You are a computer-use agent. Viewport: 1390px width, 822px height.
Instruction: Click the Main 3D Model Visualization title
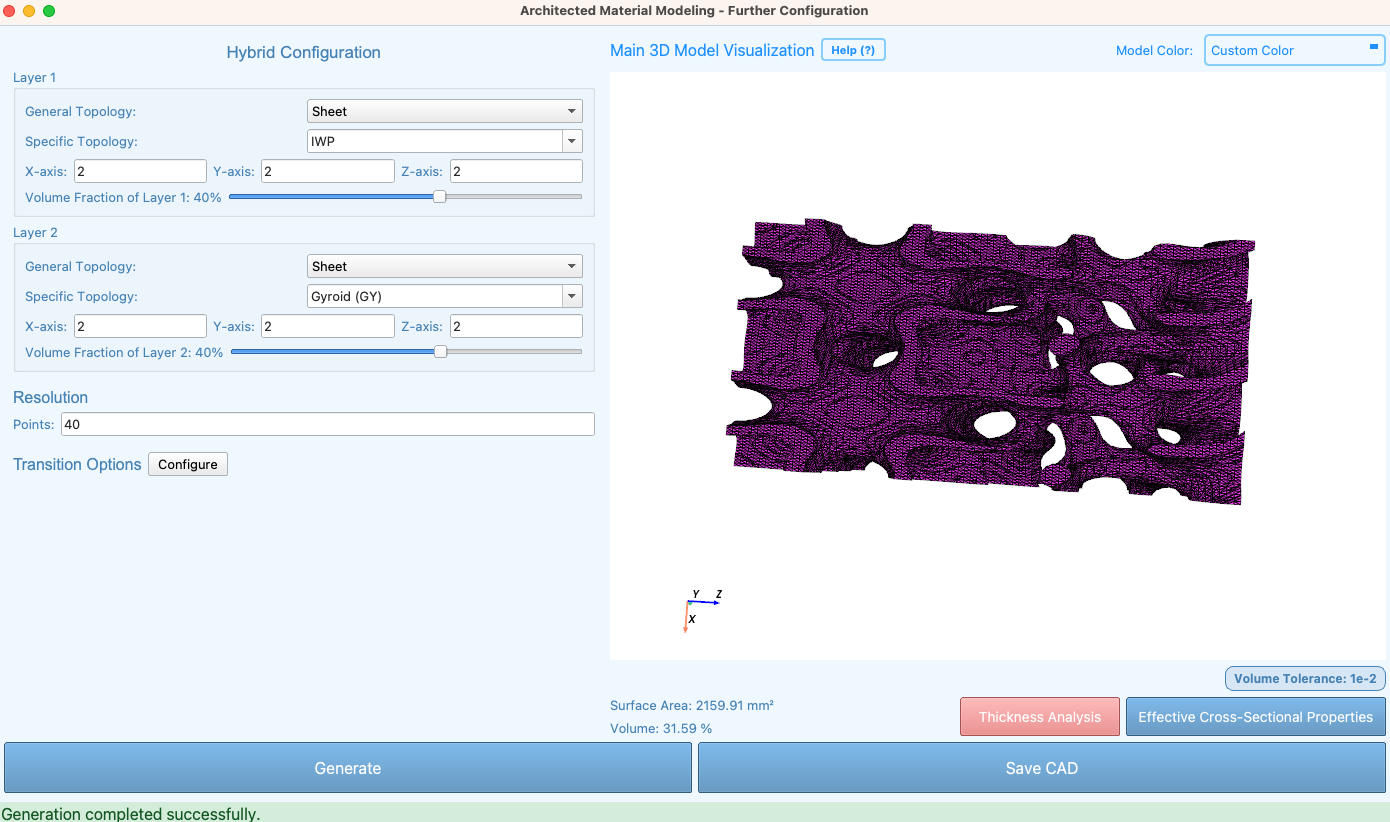click(x=712, y=50)
